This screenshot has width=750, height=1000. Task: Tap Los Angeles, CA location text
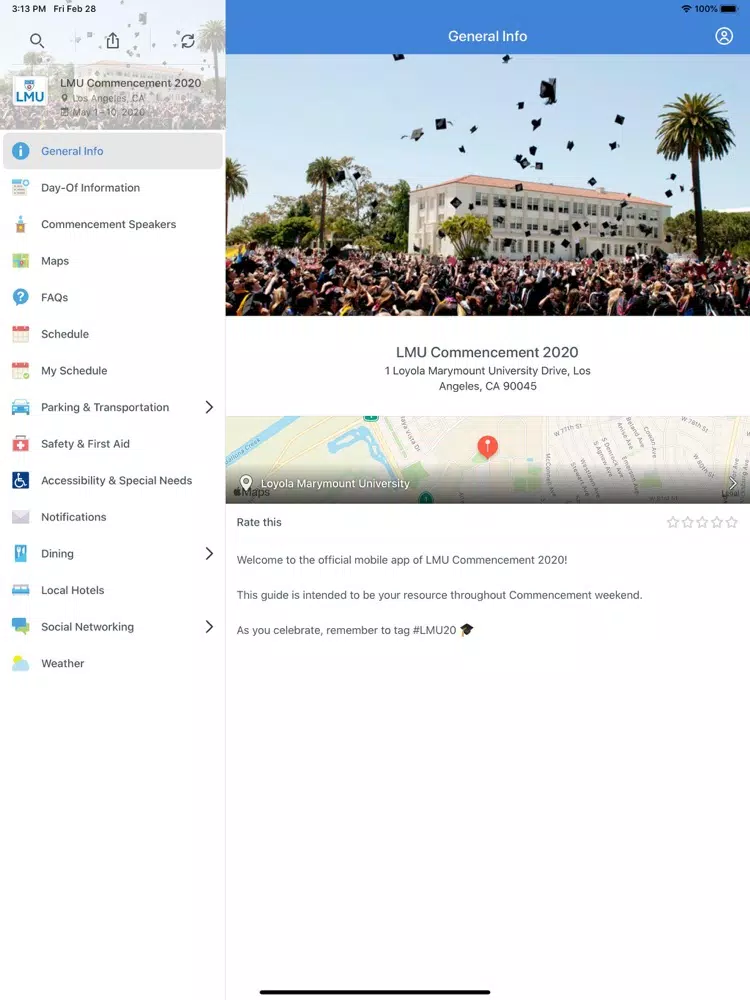point(108,98)
